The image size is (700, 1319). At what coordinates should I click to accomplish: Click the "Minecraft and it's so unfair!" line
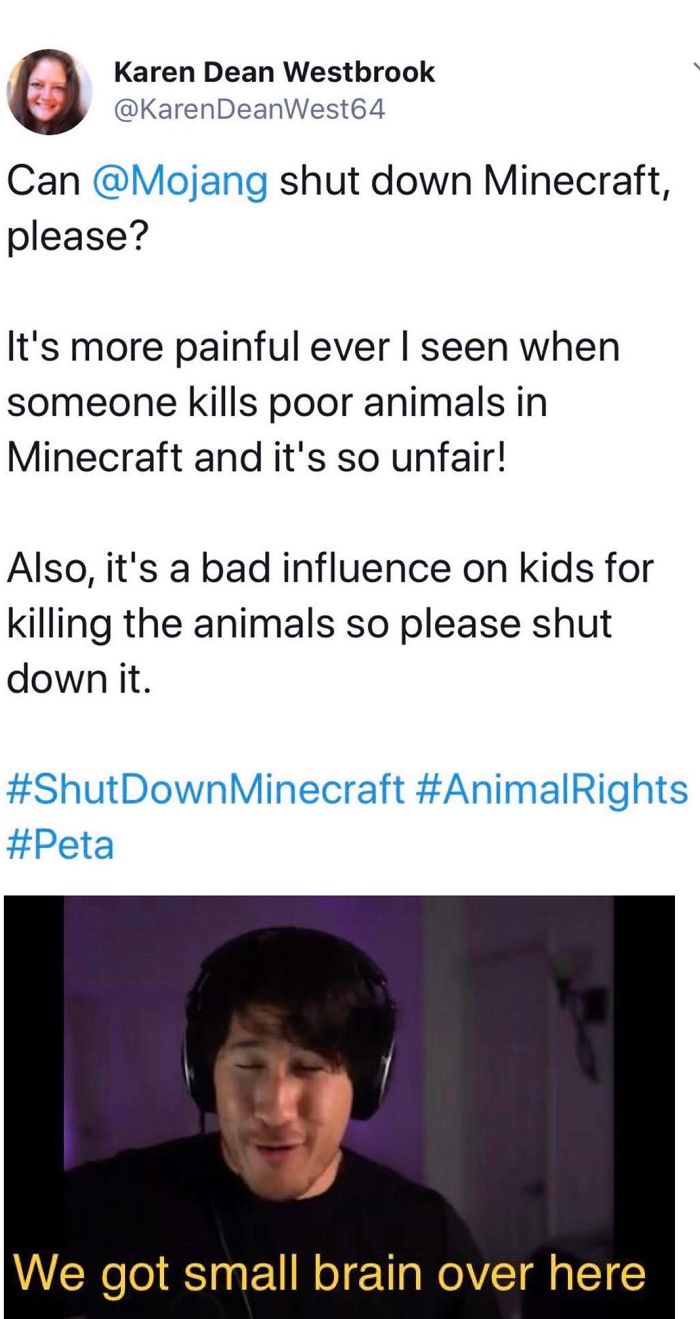(x=259, y=459)
